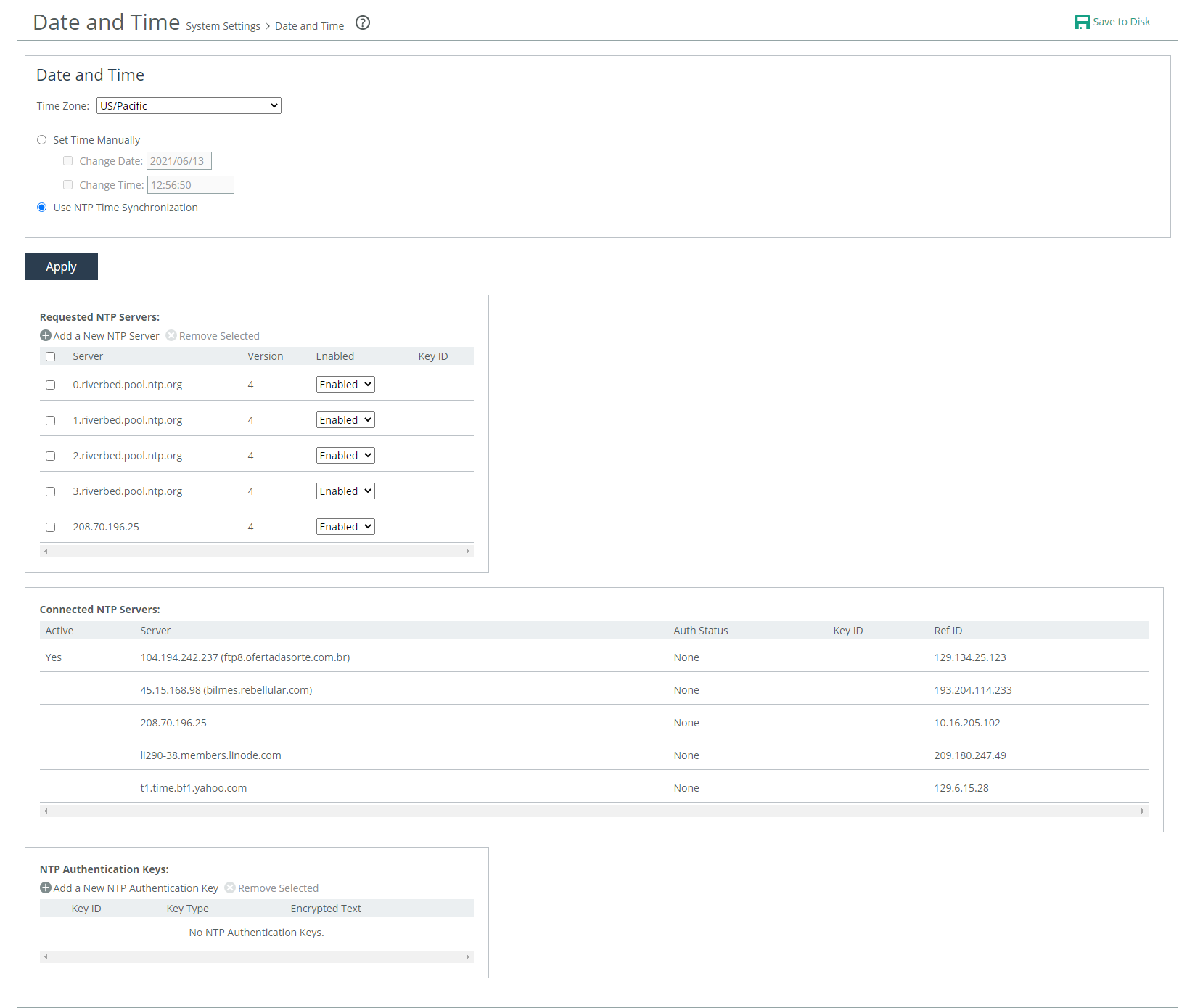
Task: Open Enabled dropdown for 3.riverbed.pool.ntp.org
Action: pos(345,491)
